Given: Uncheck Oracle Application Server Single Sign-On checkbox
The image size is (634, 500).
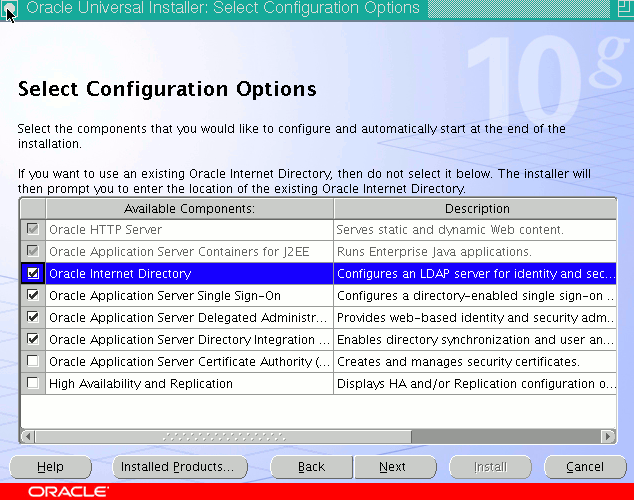Looking at the screenshot, I should [33, 295].
